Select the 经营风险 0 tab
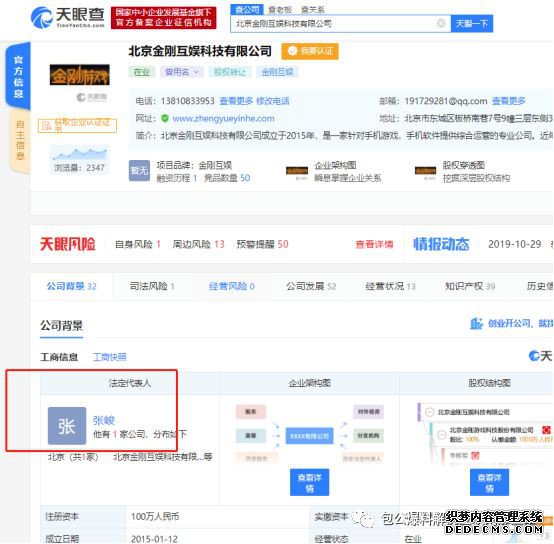554x544 pixels. (232, 286)
